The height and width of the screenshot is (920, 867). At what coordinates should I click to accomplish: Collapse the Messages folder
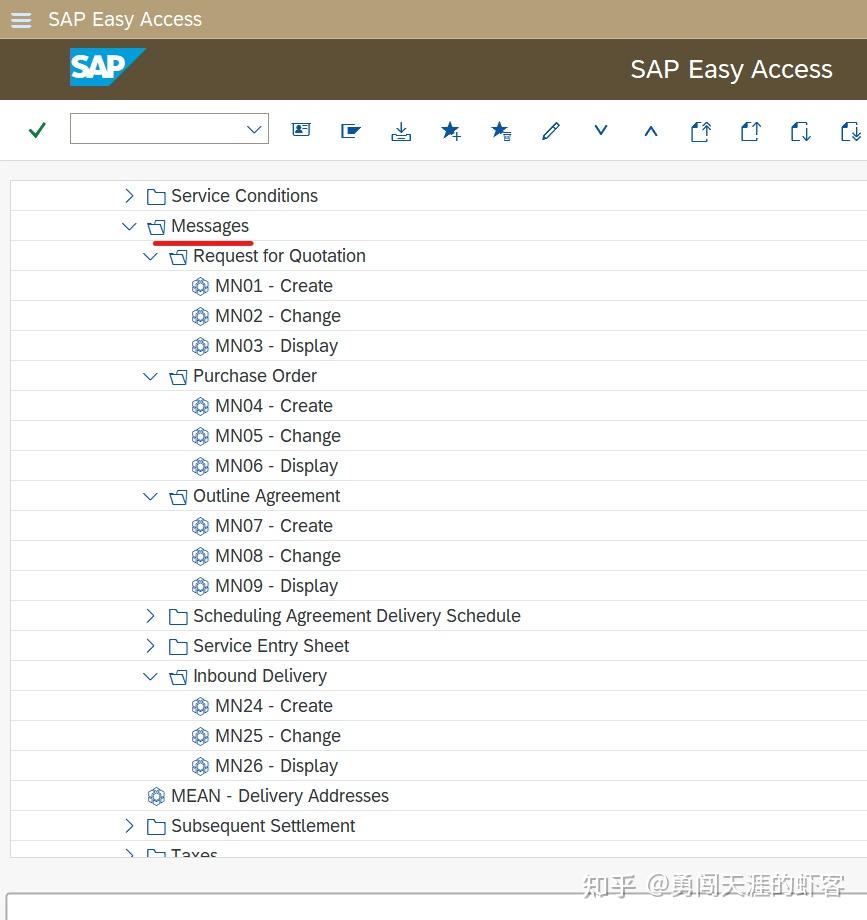pos(129,226)
